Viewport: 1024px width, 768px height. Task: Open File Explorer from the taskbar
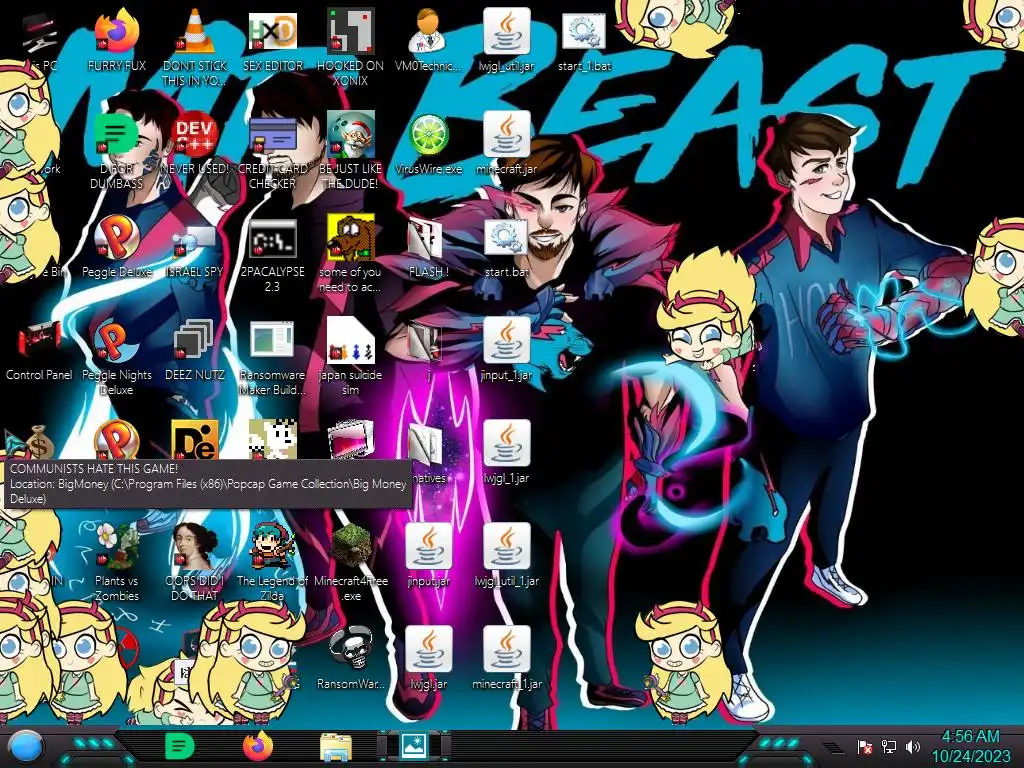pyautogui.click(x=336, y=746)
